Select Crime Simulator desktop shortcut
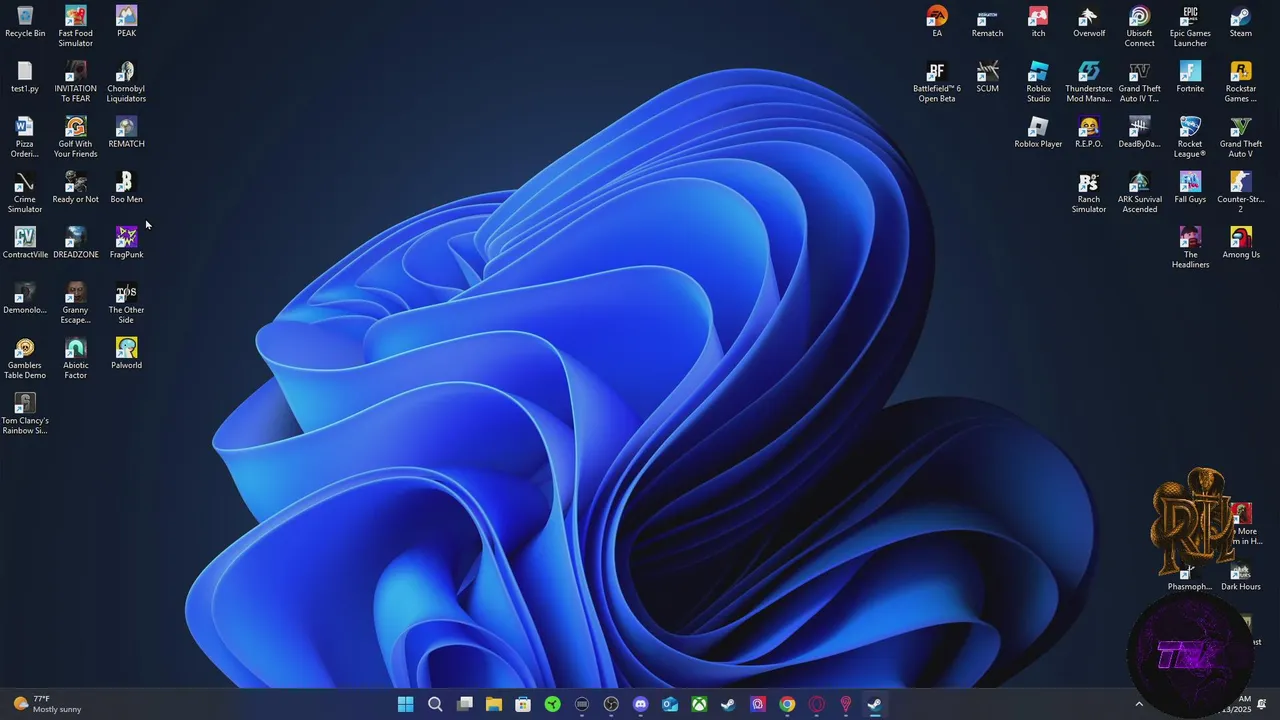1280x720 pixels. tap(25, 193)
